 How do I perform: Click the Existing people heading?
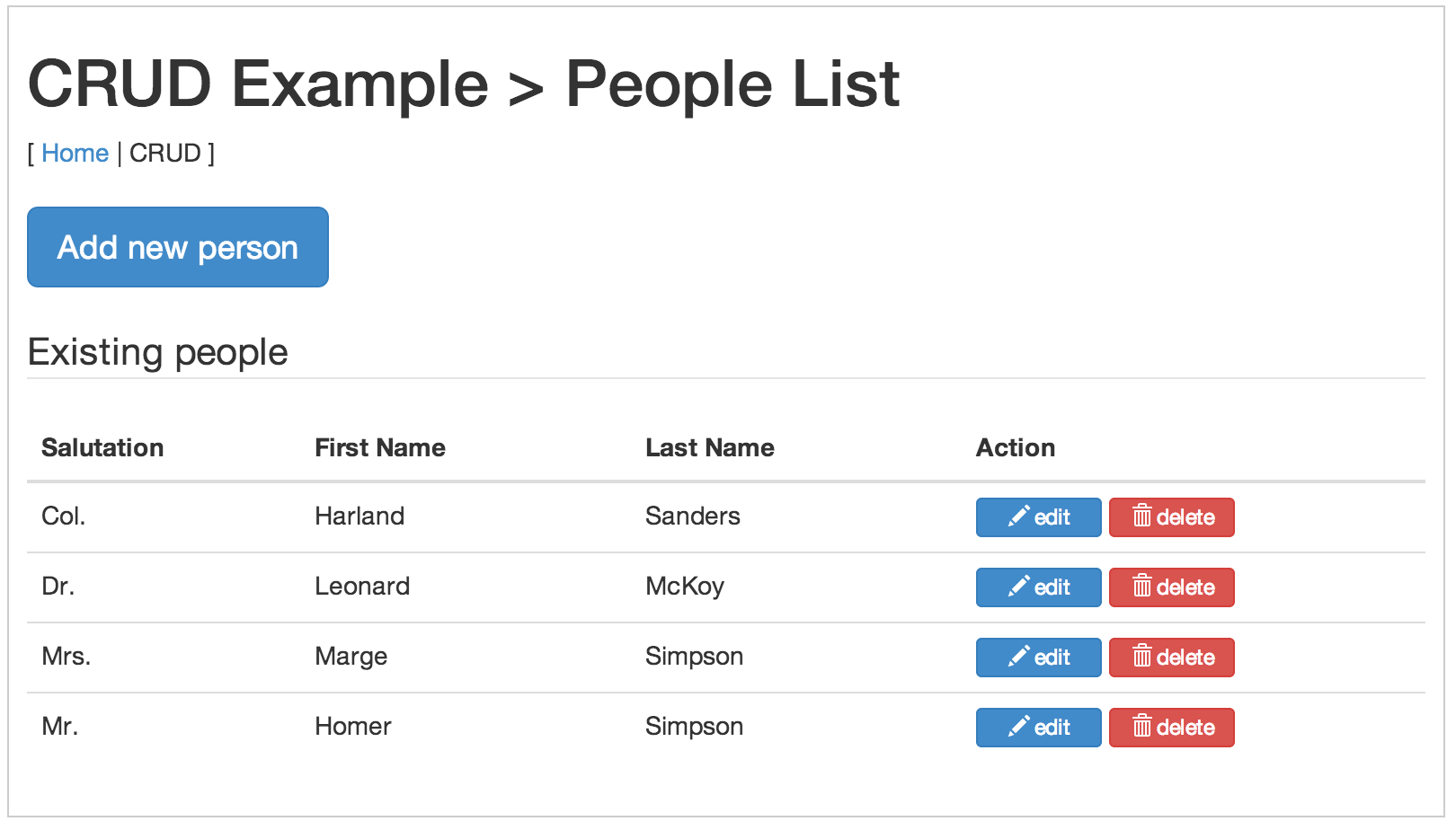click(158, 352)
